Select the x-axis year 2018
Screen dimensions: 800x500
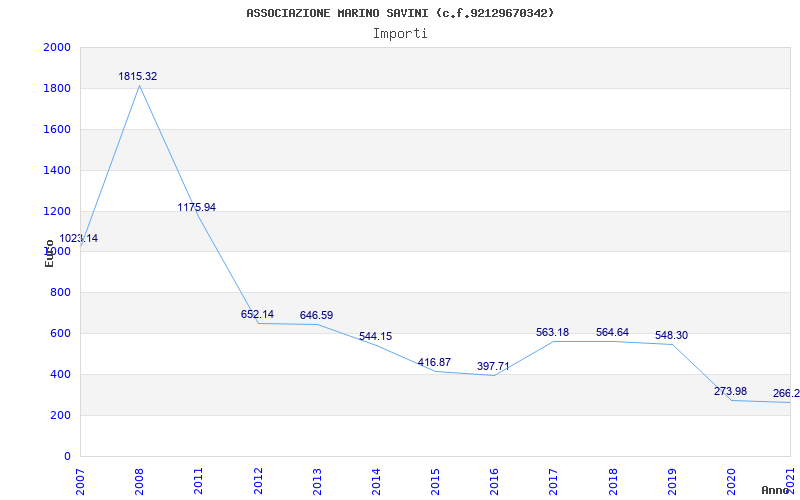click(612, 481)
